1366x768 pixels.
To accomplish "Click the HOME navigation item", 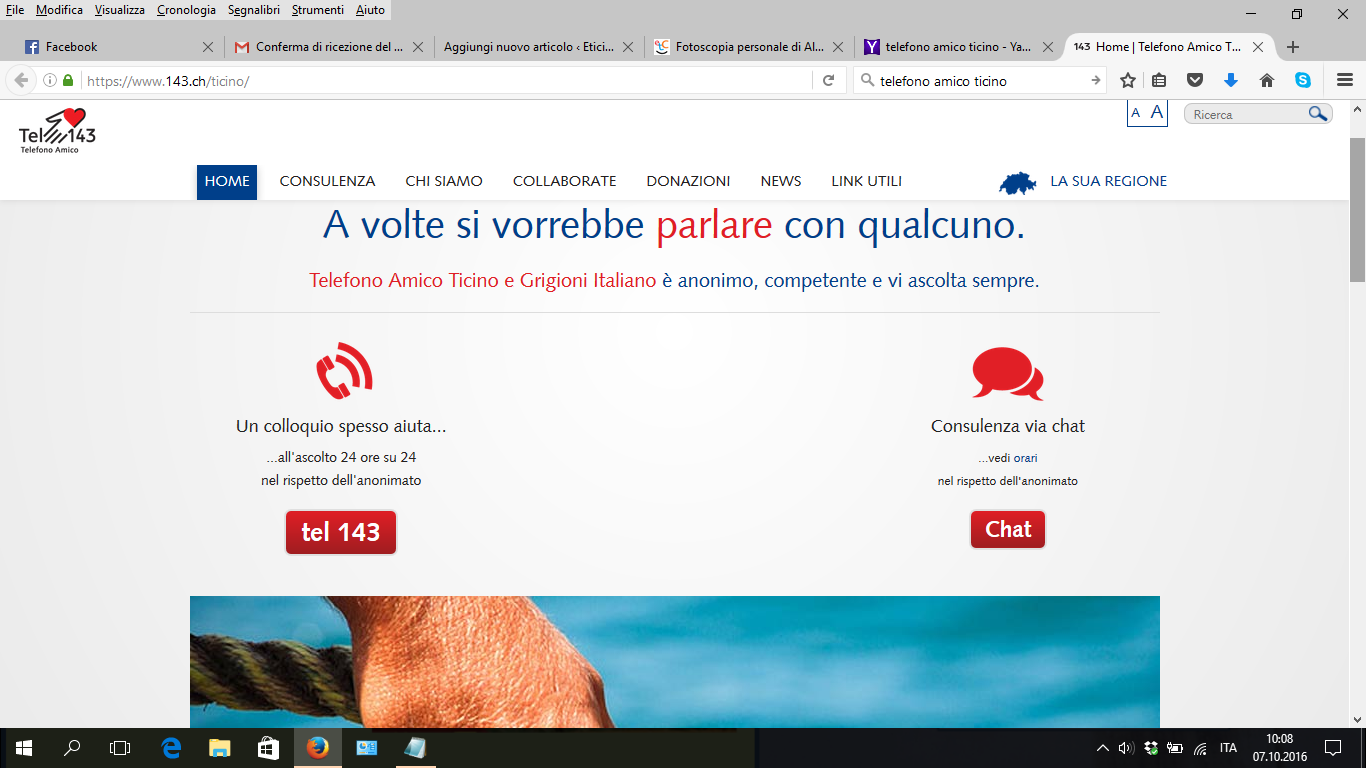I will [x=227, y=182].
